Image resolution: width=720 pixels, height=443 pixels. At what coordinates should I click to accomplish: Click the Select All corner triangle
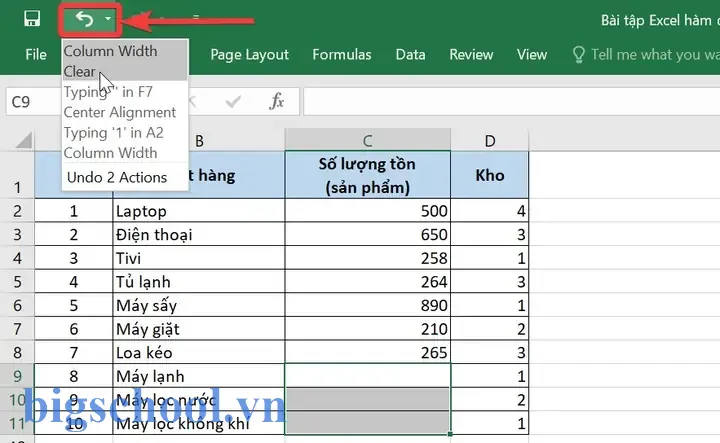pyautogui.click(x=23, y=140)
